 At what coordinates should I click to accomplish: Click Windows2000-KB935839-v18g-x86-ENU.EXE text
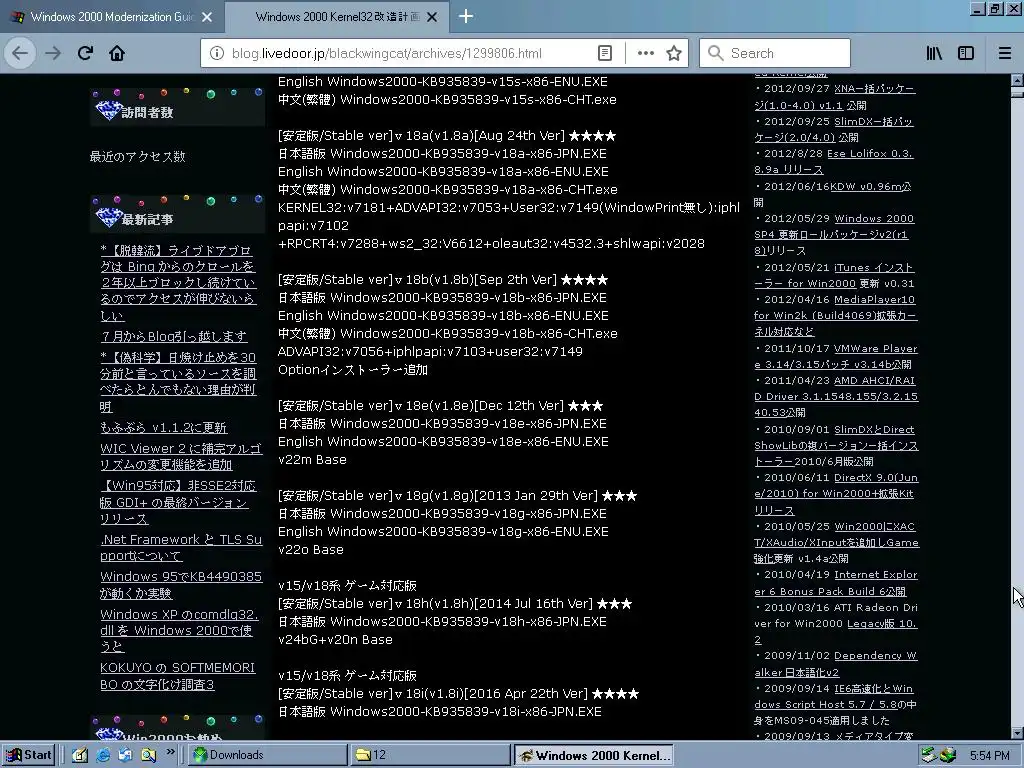(x=468, y=532)
